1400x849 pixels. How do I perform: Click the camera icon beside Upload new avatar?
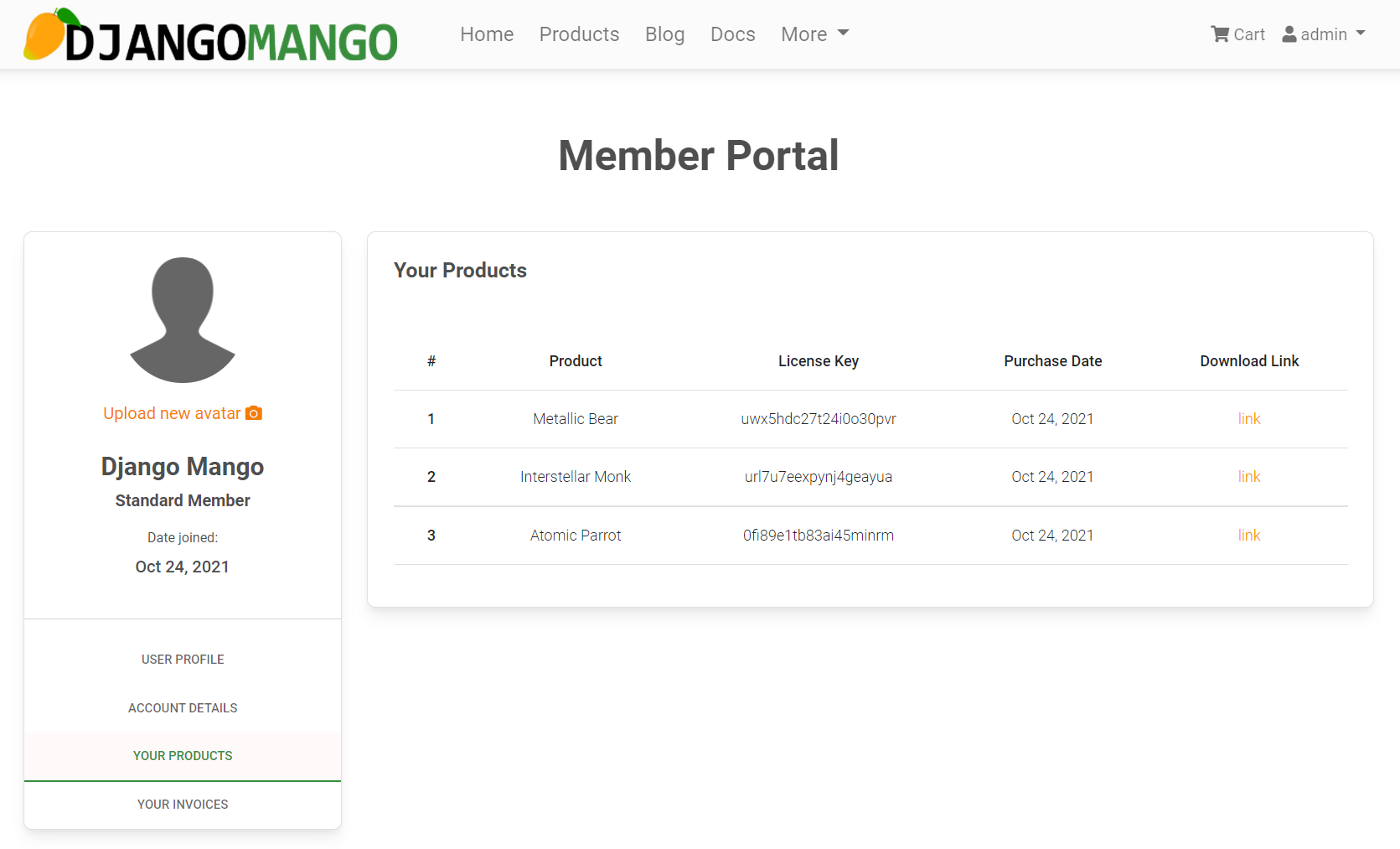coord(254,413)
